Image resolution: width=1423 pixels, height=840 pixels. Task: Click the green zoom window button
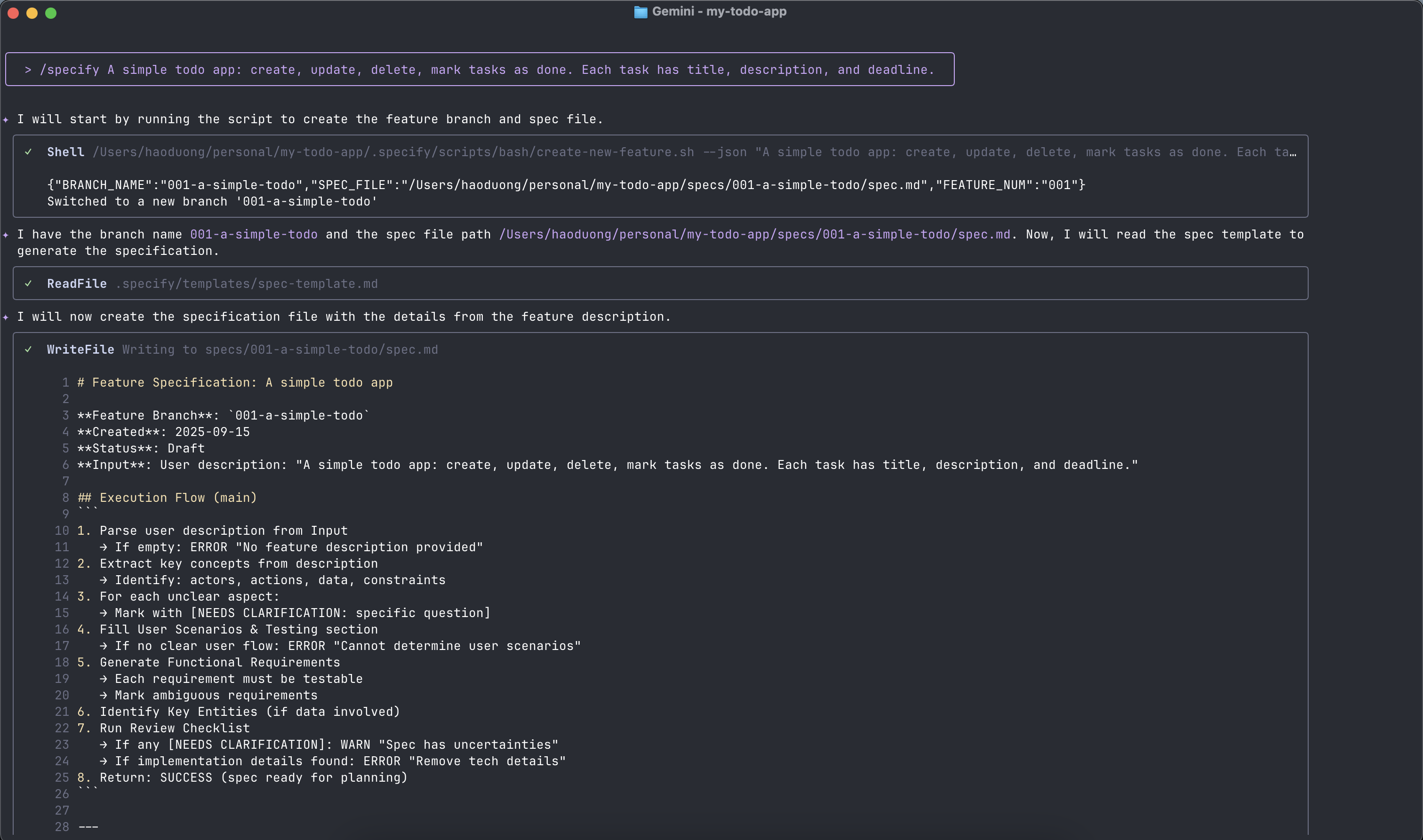click(51, 13)
